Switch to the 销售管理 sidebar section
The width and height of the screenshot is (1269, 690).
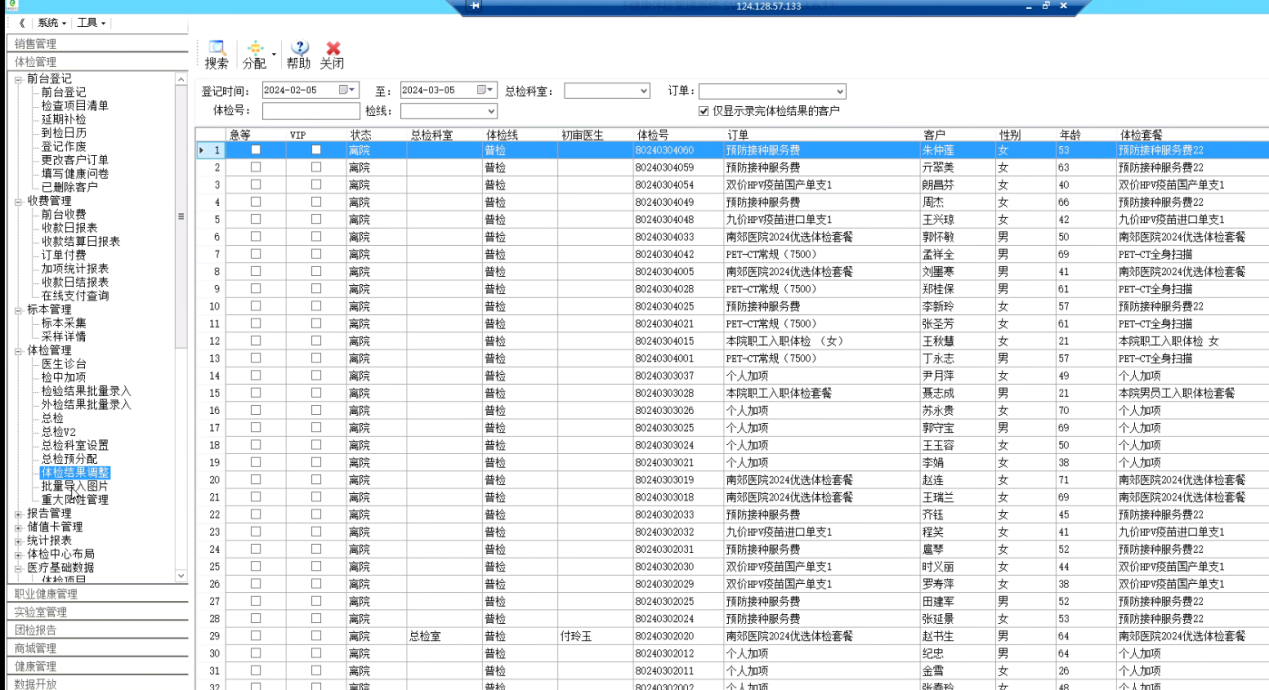(95, 43)
